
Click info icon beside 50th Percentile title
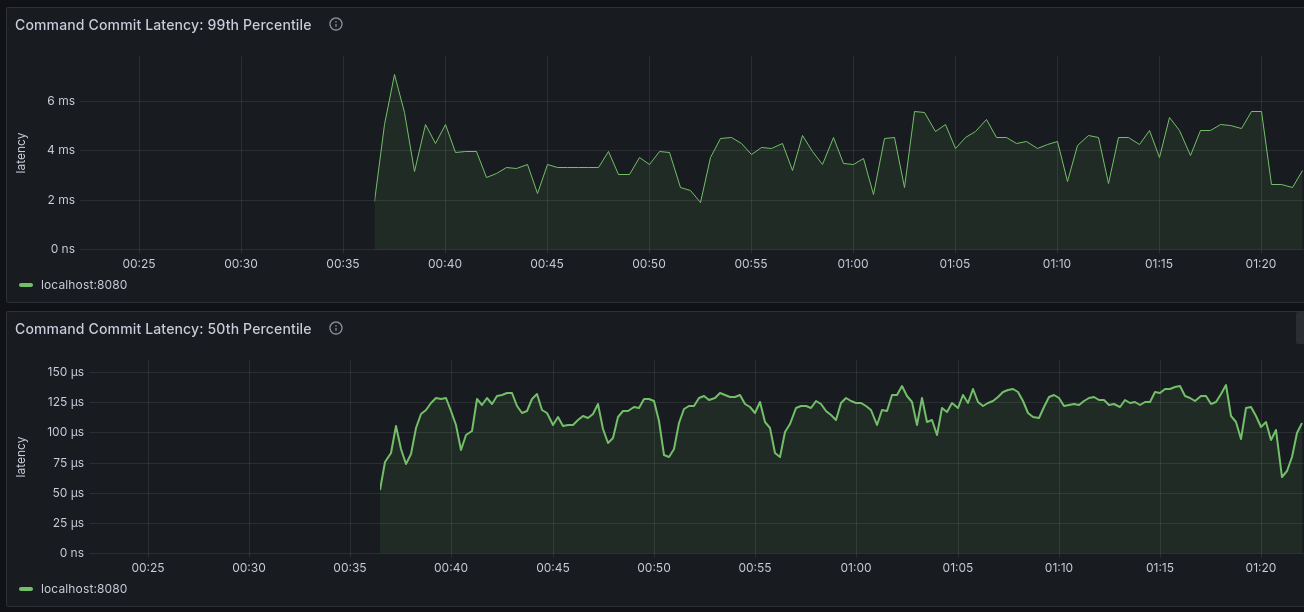[x=336, y=328]
